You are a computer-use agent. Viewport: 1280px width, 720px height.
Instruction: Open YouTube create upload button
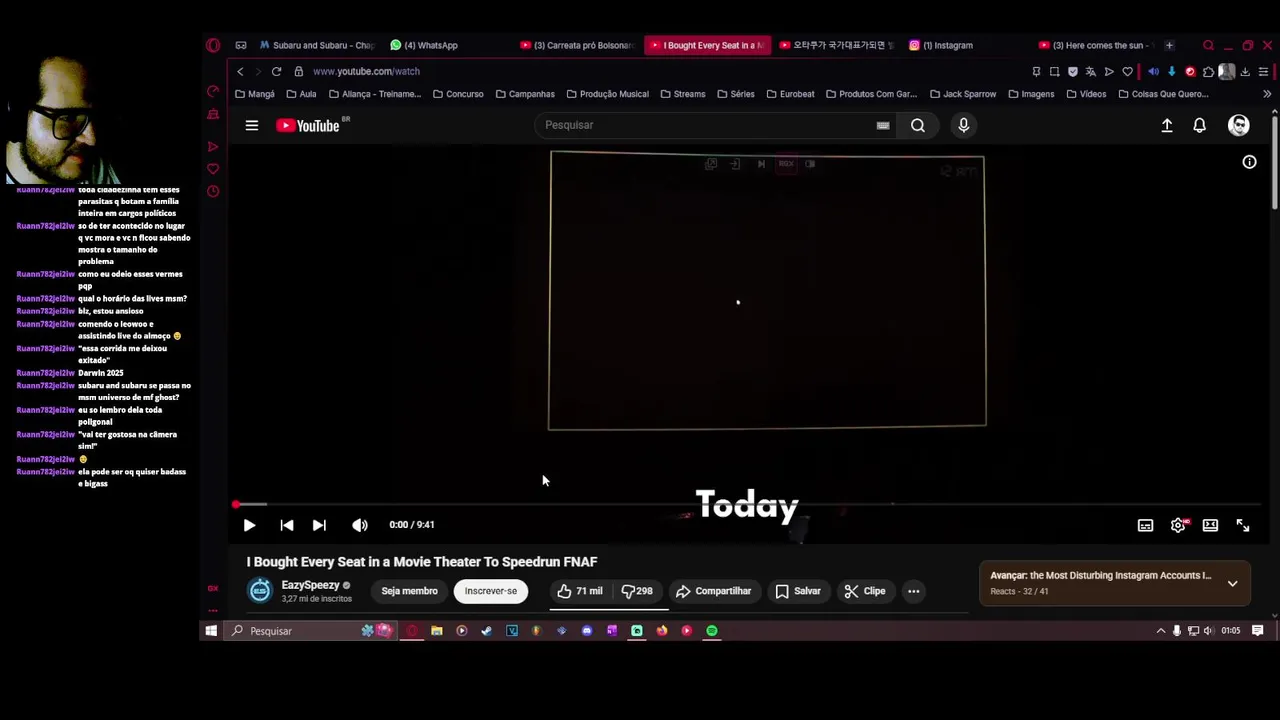pos(1167,125)
